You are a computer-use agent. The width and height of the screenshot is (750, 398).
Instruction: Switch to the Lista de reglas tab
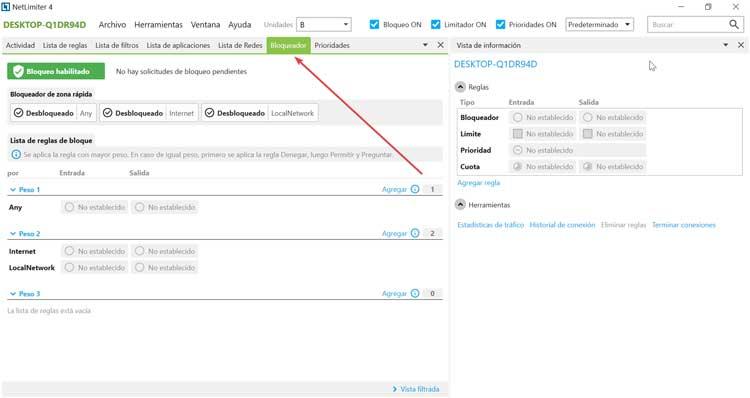click(x=65, y=45)
